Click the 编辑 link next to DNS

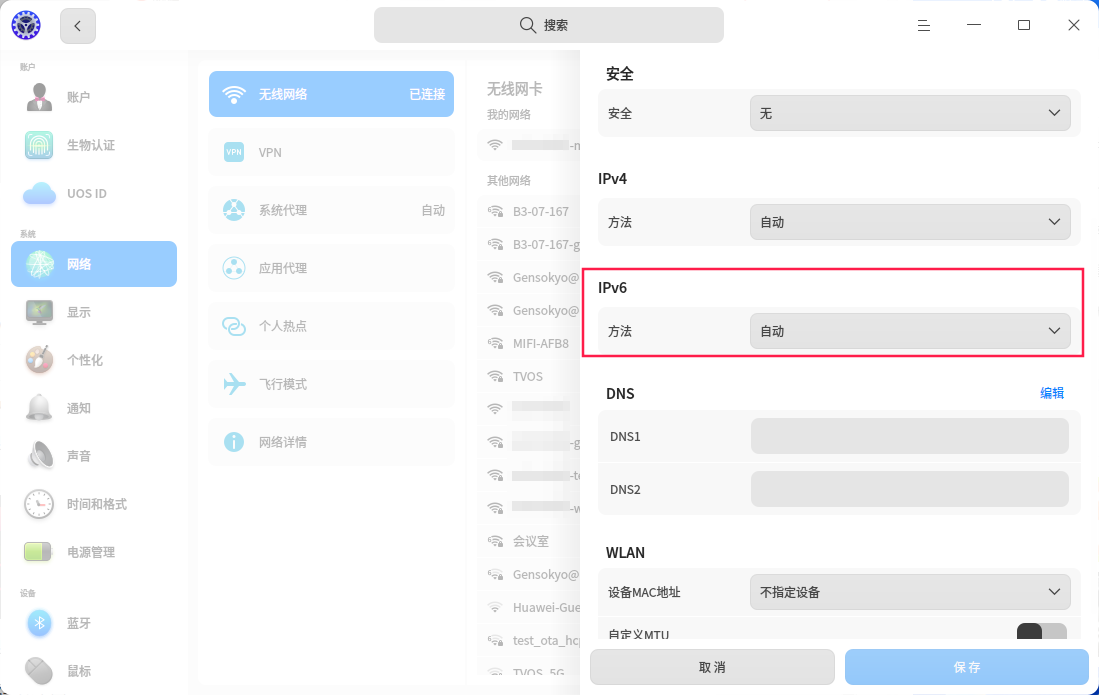coord(1051,393)
